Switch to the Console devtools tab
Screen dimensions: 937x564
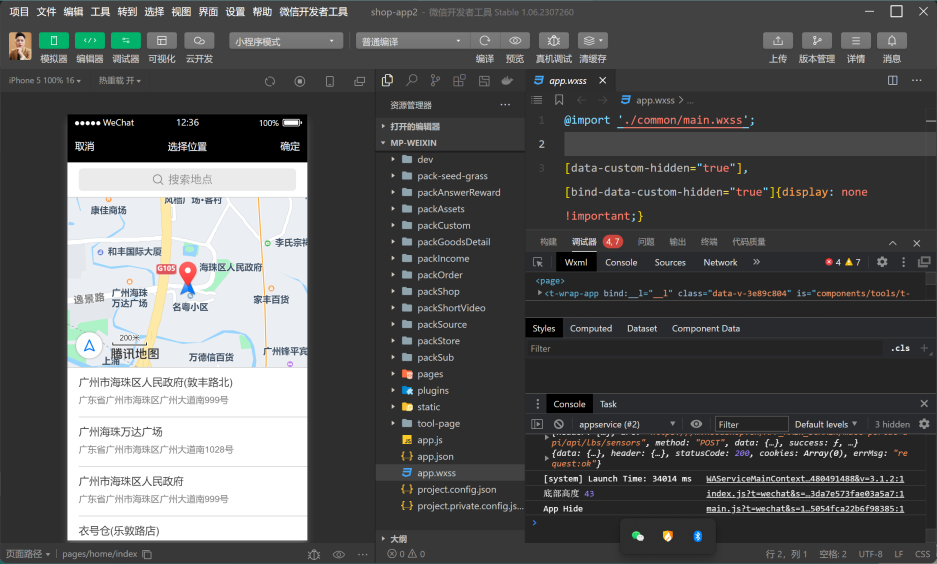click(x=621, y=262)
